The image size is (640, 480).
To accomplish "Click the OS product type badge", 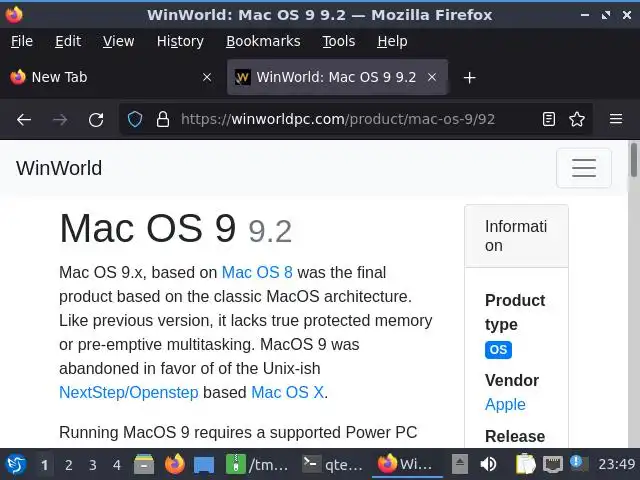I will tap(498, 350).
